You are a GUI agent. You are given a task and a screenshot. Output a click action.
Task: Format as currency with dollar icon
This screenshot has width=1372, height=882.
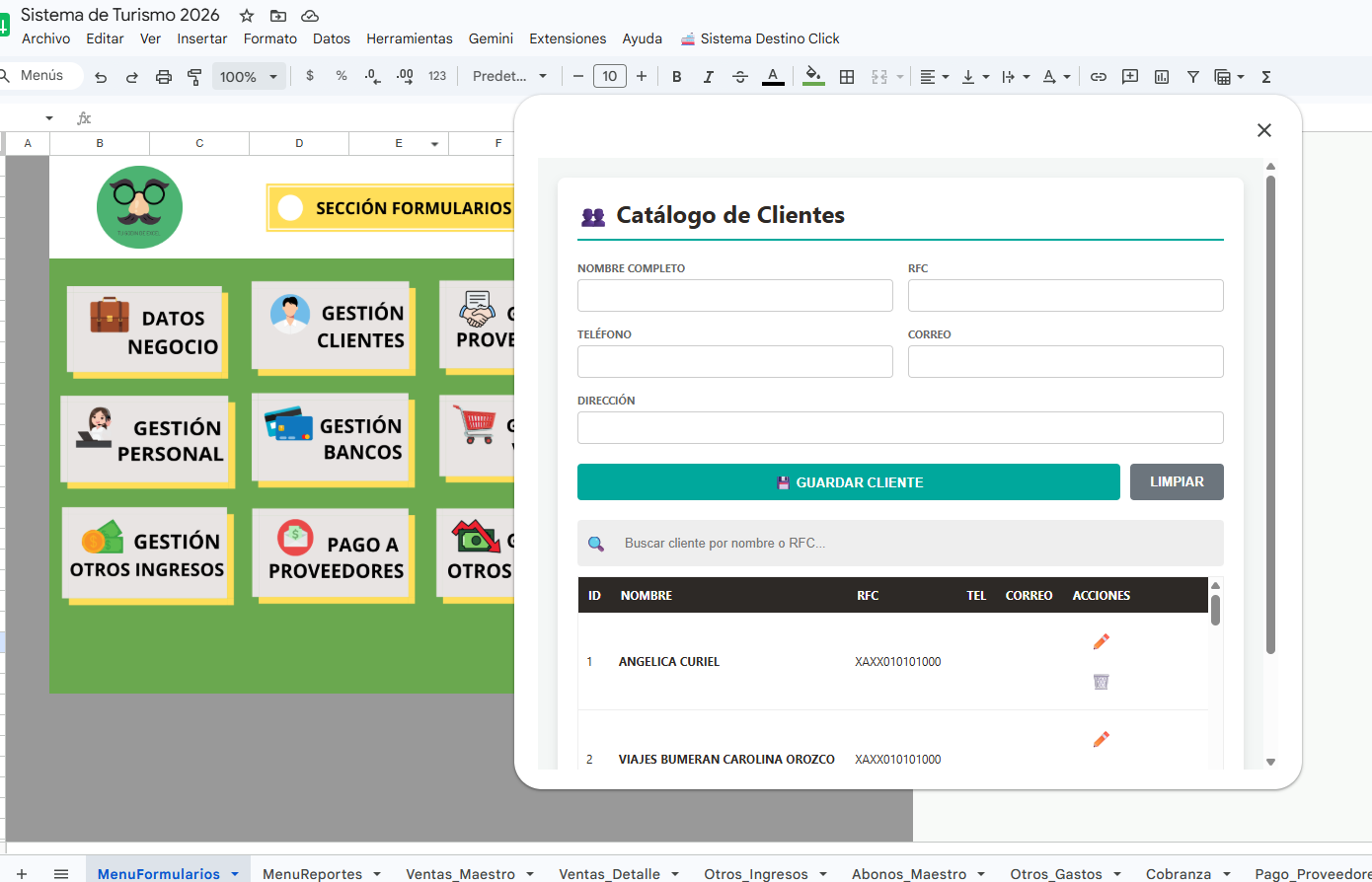pos(310,76)
